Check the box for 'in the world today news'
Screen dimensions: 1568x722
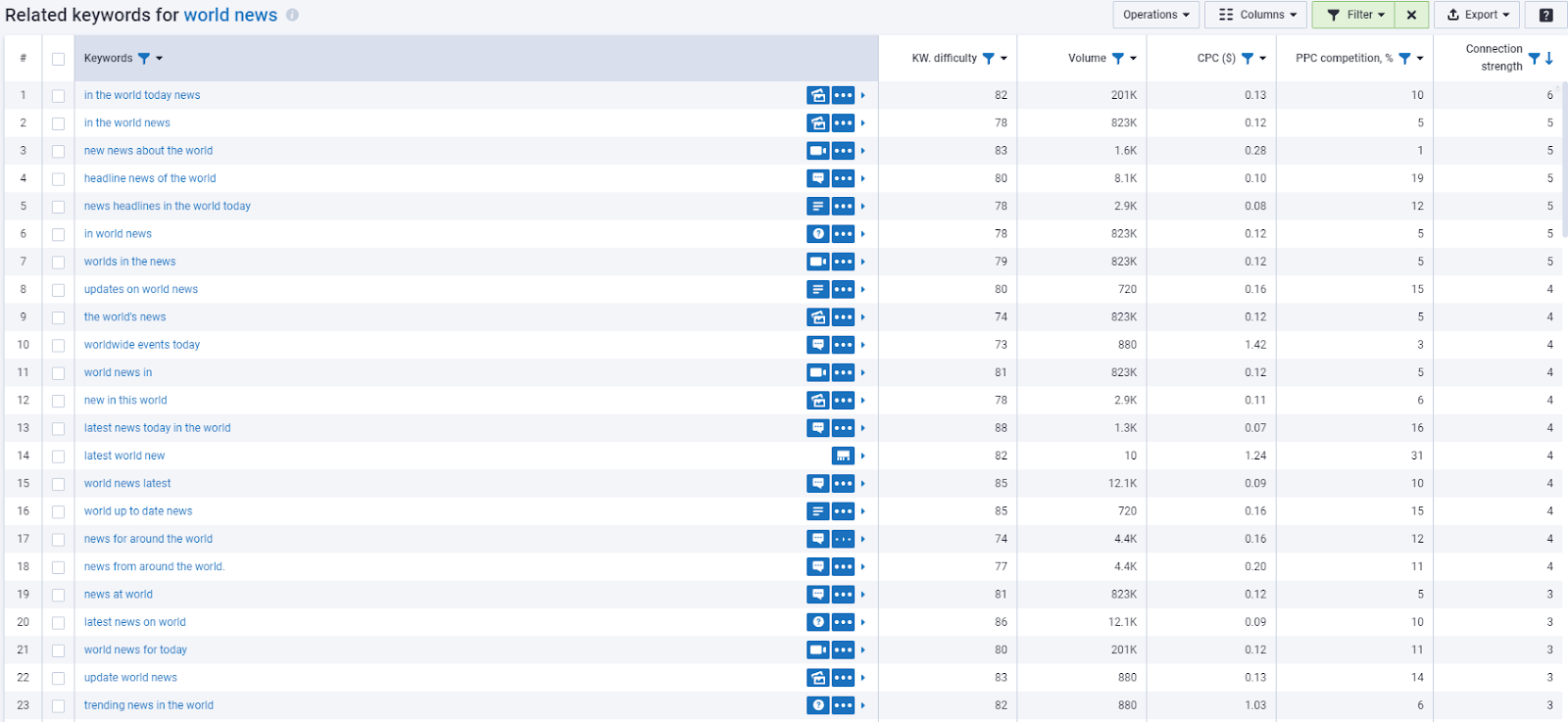tap(59, 96)
